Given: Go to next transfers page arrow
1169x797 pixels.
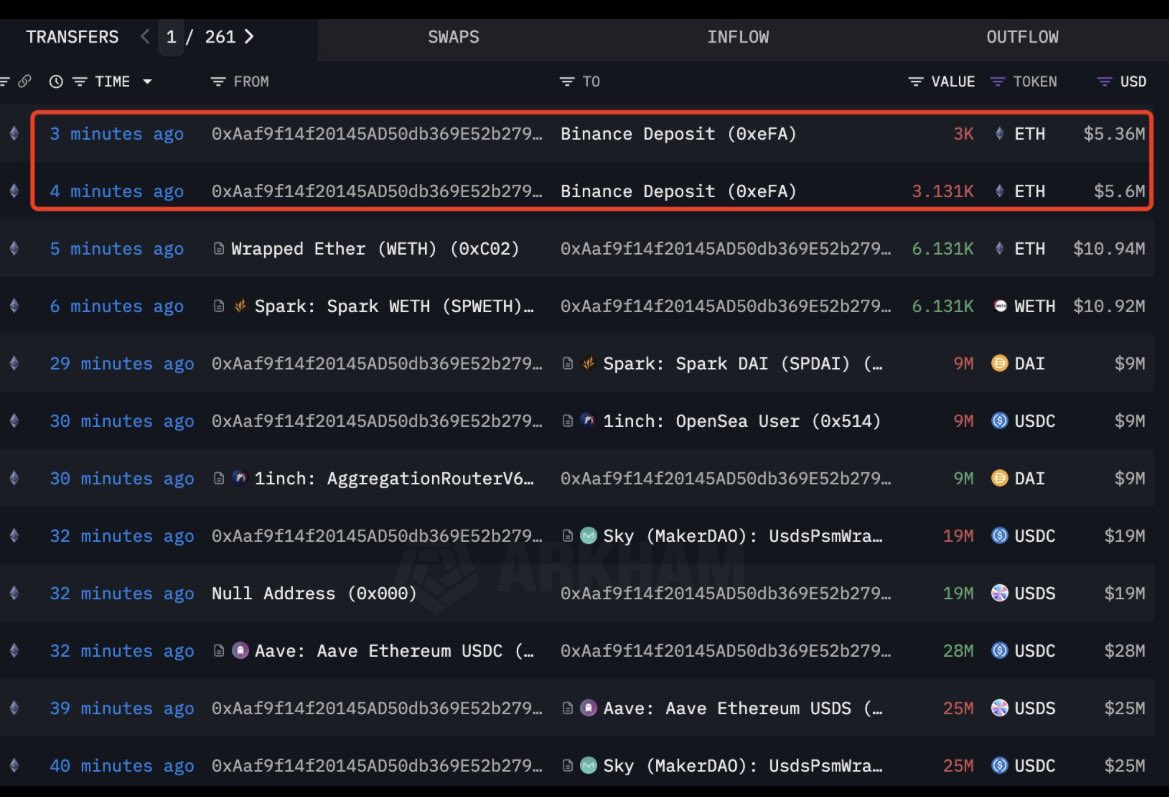Looking at the screenshot, I should click(x=249, y=37).
